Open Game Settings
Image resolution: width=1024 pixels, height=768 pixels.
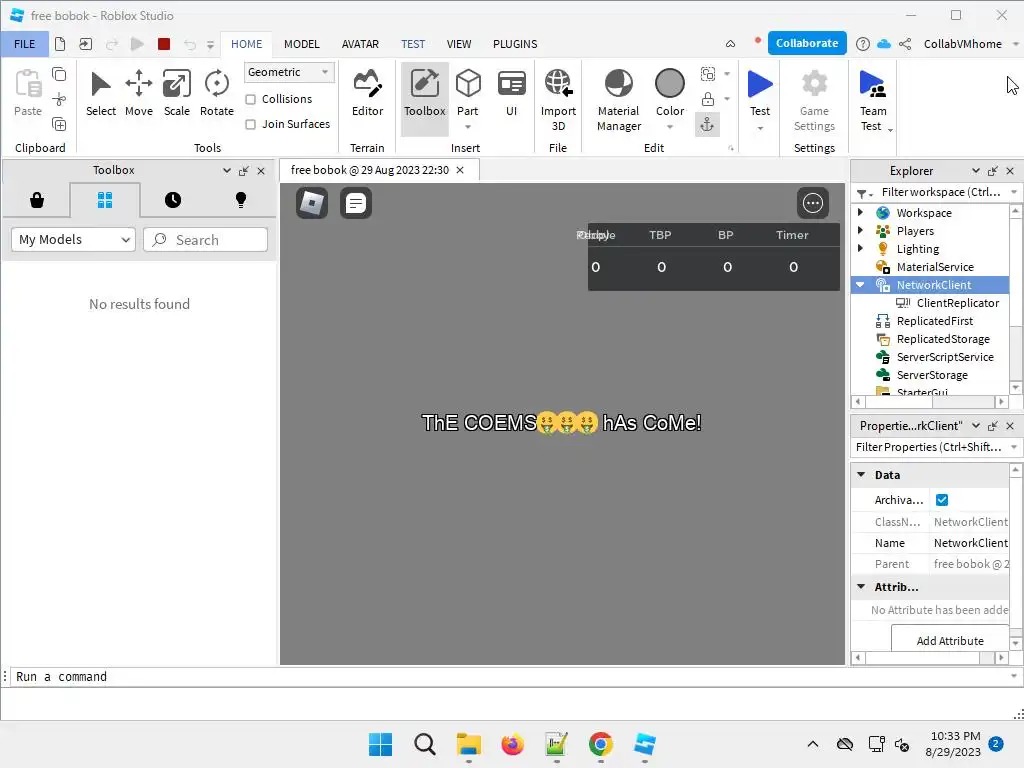(814, 101)
